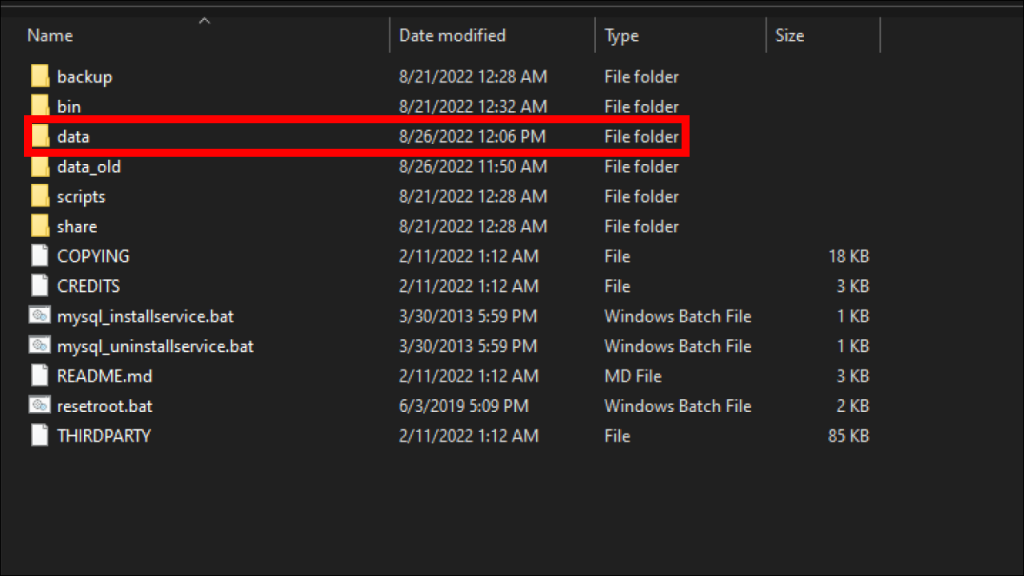Sort files by the Name column header
Viewport: 1024px width, 576px height.
pos(50,35)
